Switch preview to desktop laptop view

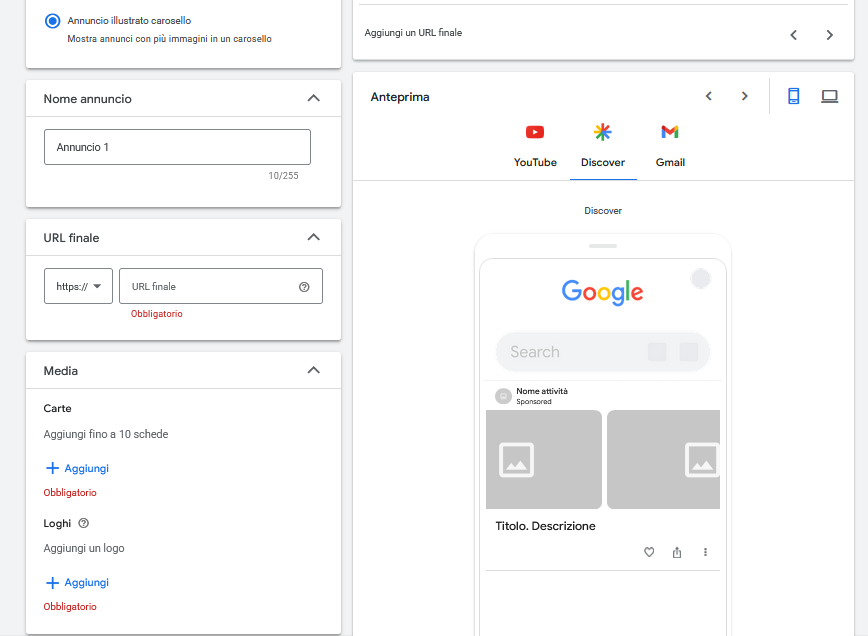coord(829,96)
